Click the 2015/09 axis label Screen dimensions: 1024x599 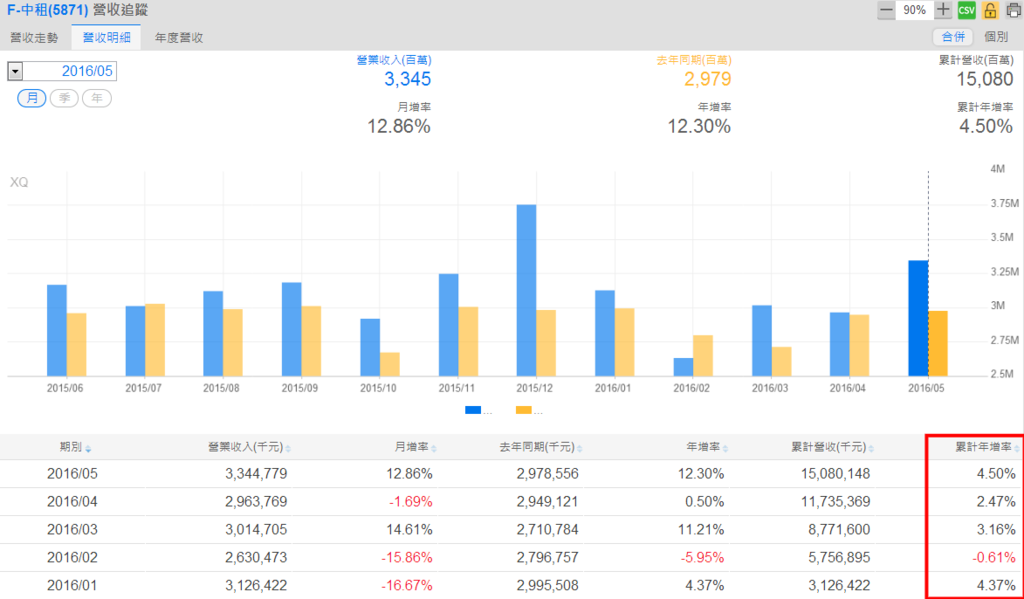point(299,387)
